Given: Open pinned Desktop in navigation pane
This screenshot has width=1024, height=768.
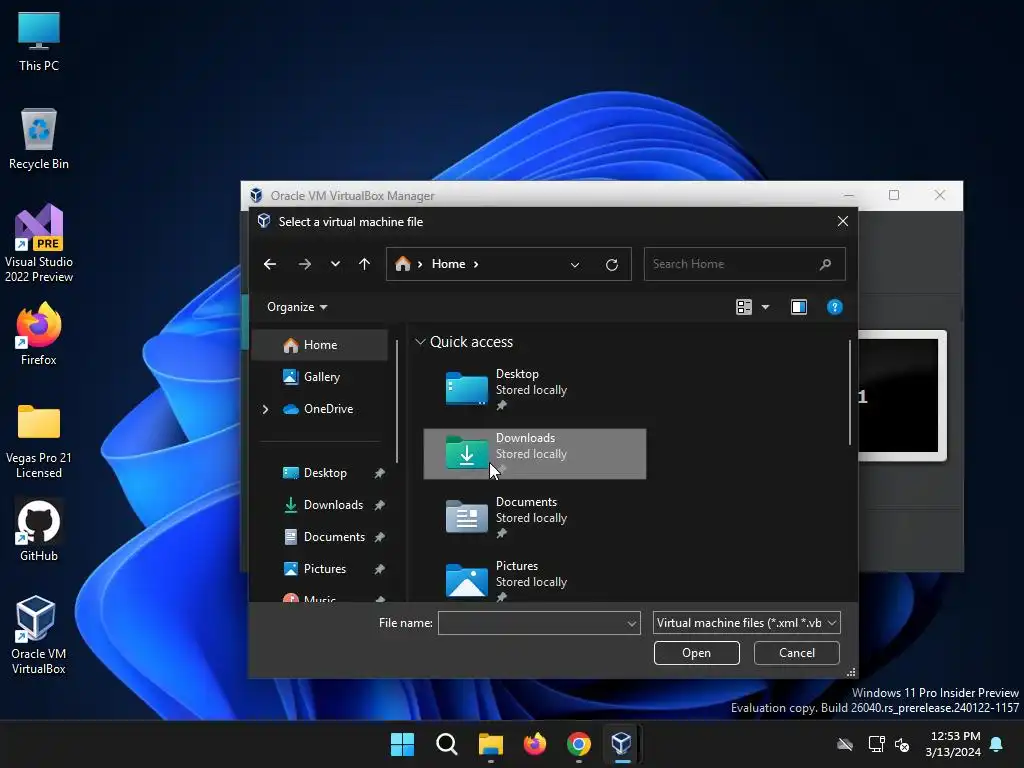Looking at the screenshot, I should 325,473.
